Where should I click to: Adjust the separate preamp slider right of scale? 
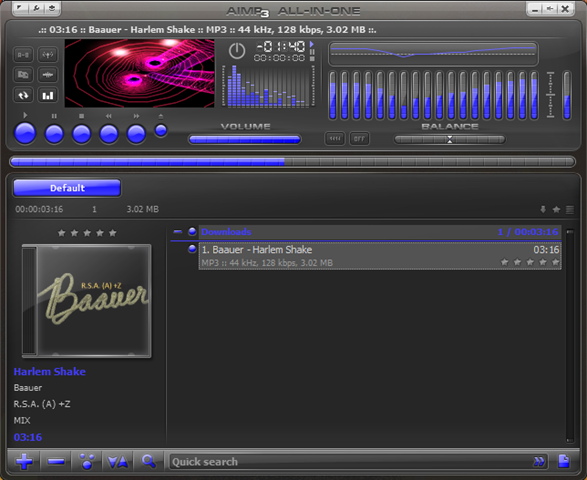567,95
